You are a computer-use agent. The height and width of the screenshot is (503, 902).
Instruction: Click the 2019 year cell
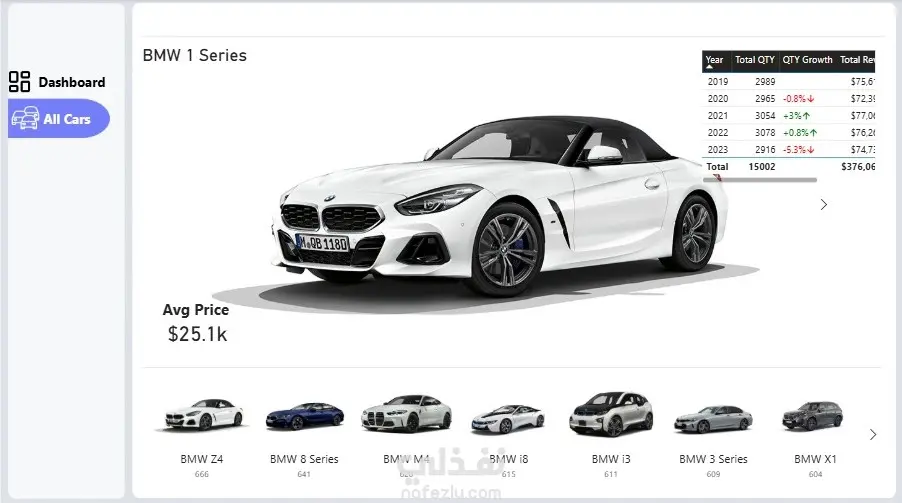717,82
